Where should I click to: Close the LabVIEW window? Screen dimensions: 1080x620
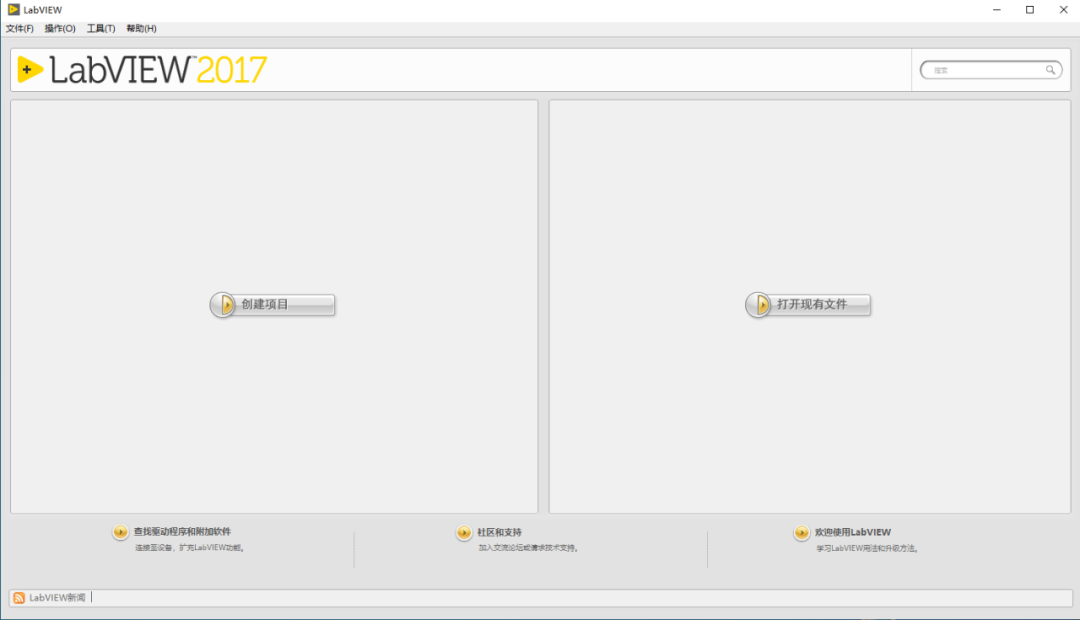[x=1063, y=10]
